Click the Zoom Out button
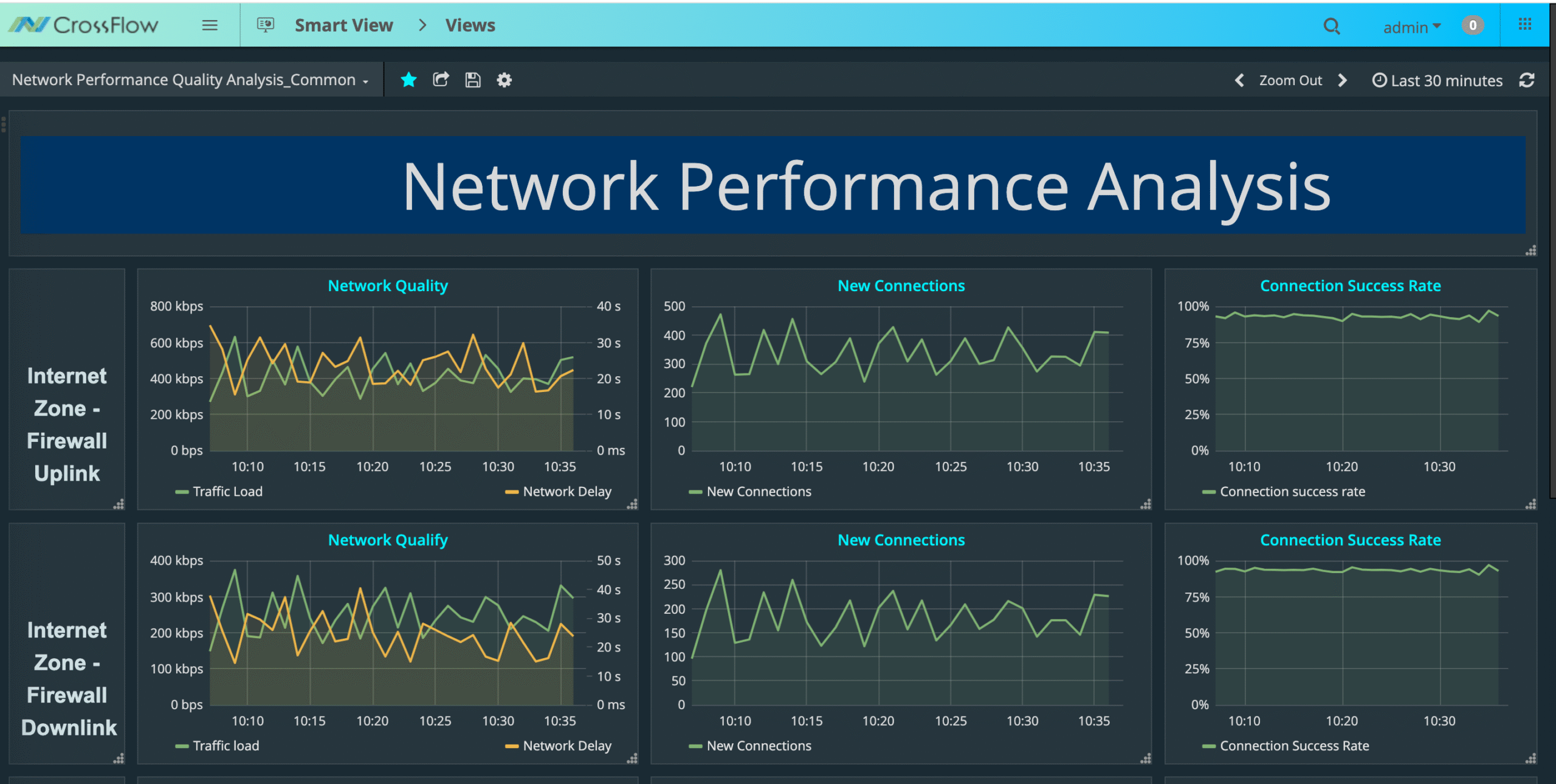 [x=1290, y=80]
